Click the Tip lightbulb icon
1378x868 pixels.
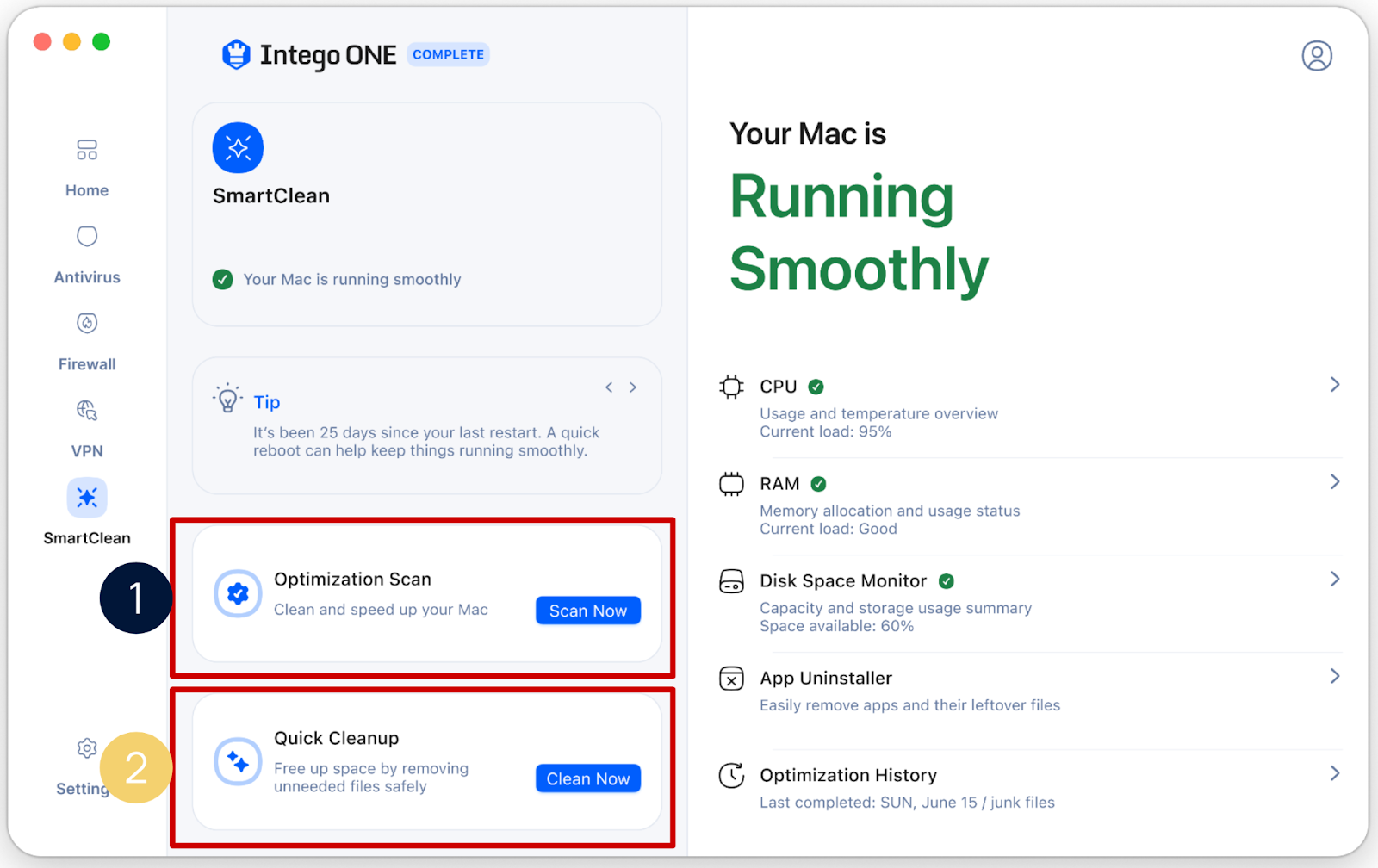[x=227, y=398]
